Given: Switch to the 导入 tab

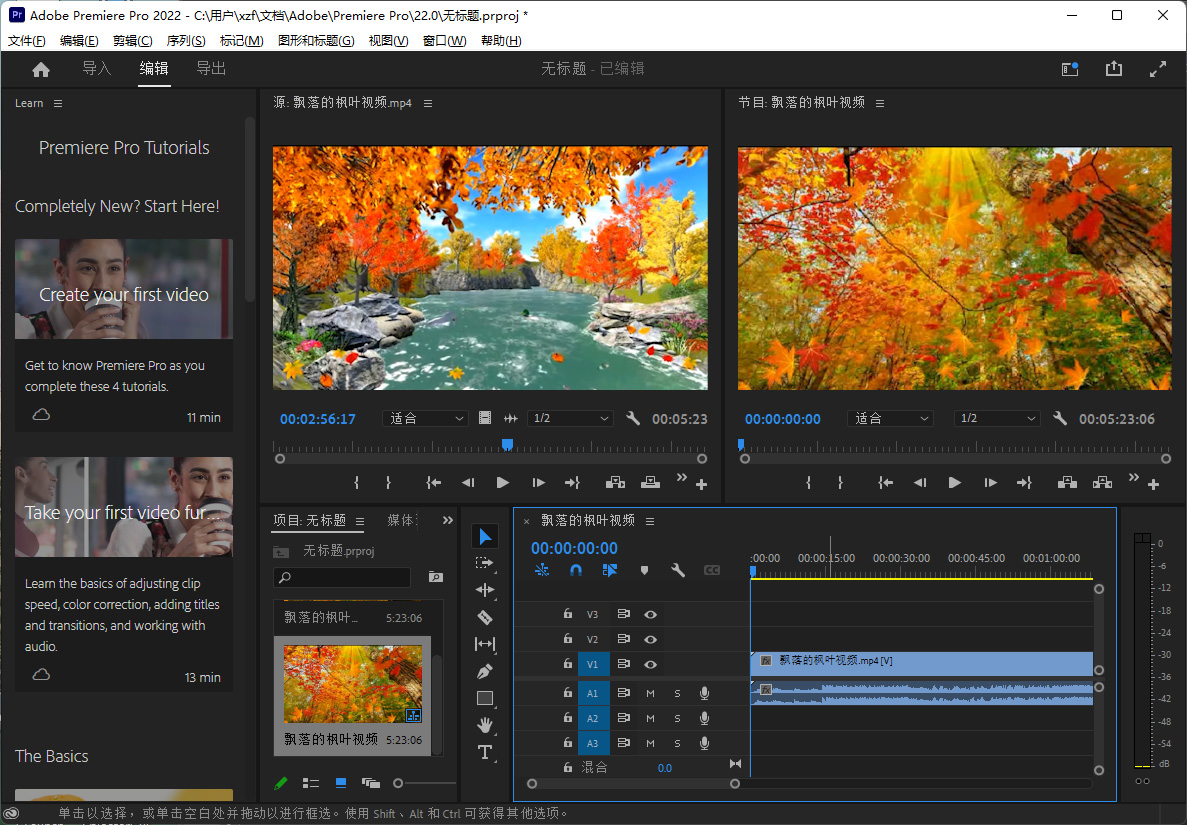Looking at the screenshot, I should click(x=96, y=69).
